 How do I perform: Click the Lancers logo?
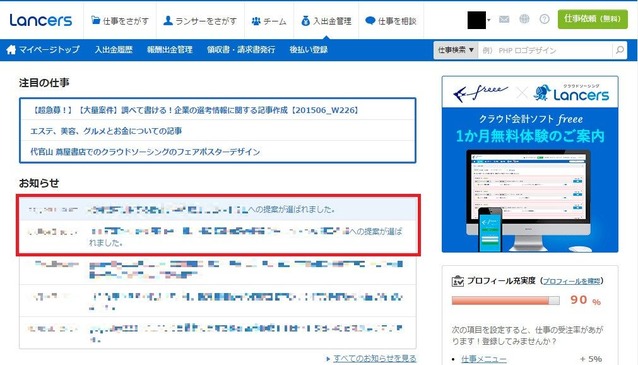point(41,20)
